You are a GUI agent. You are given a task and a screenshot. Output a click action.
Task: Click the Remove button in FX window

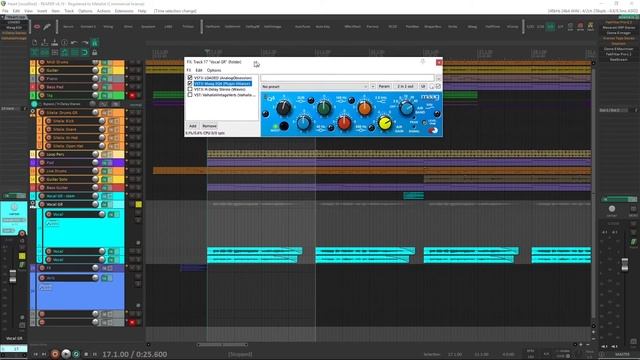click(x=209, y=126)
